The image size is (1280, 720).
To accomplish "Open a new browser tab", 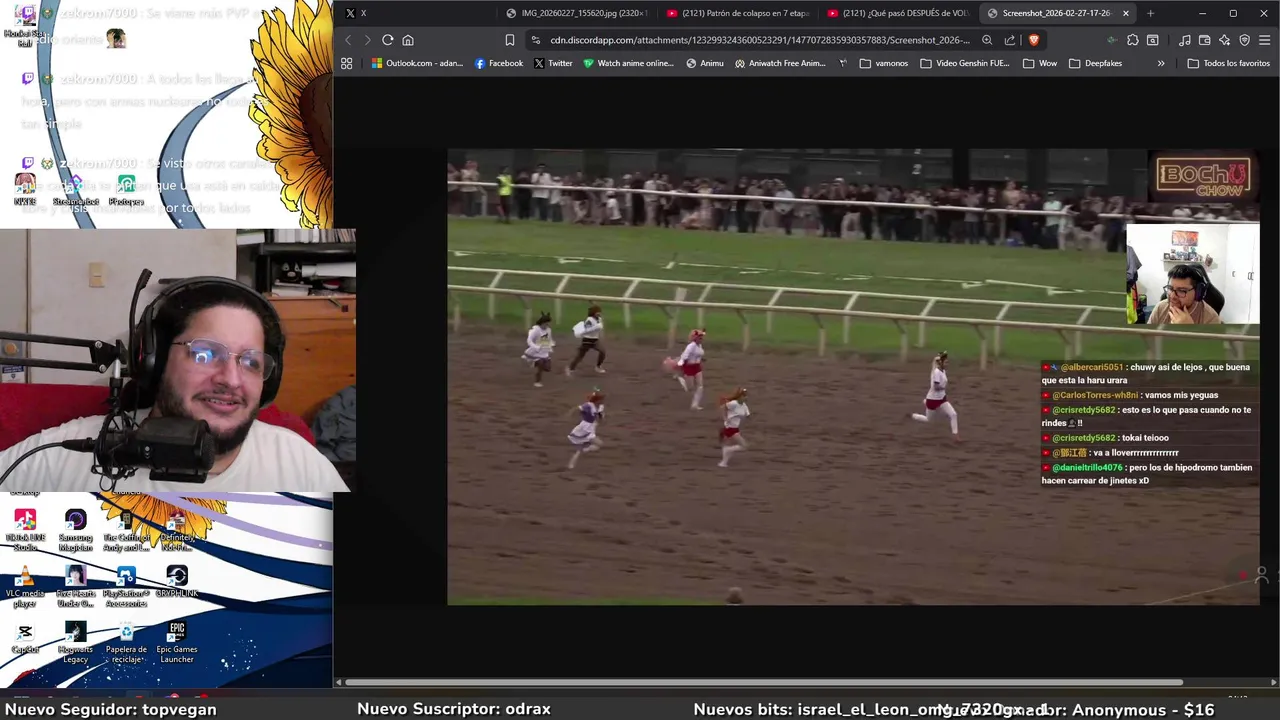I will pyautogui.click(x=1150, y=13).
